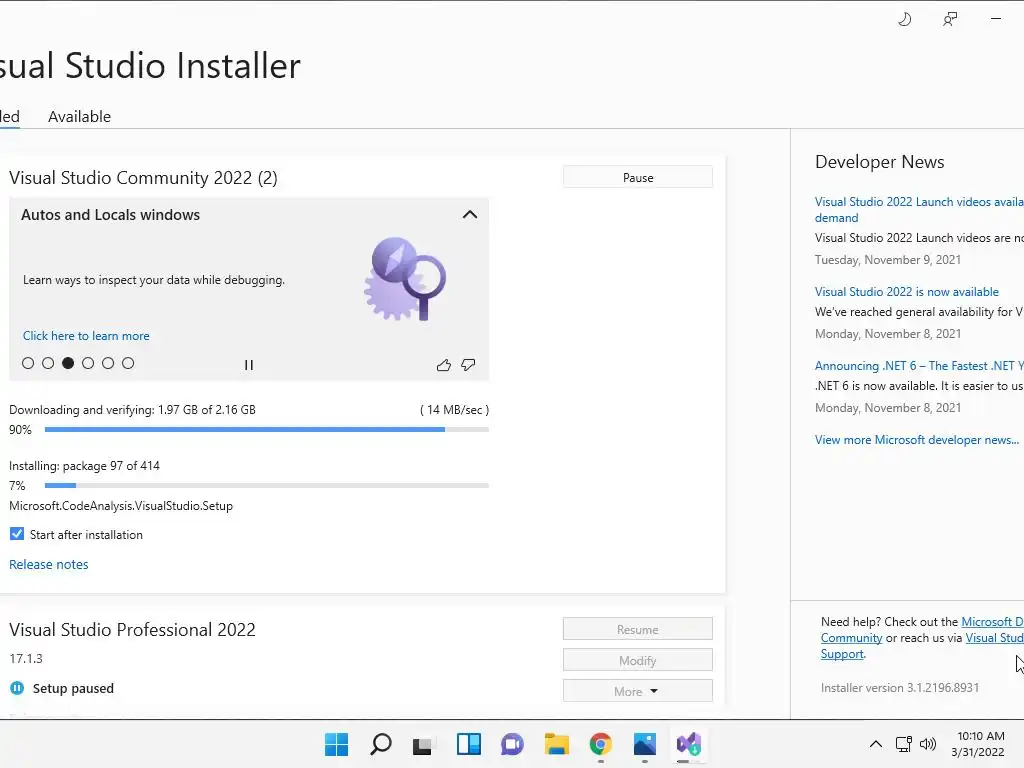
Task: Give thumbs down to the tip
Action: (x=468, y=365)
